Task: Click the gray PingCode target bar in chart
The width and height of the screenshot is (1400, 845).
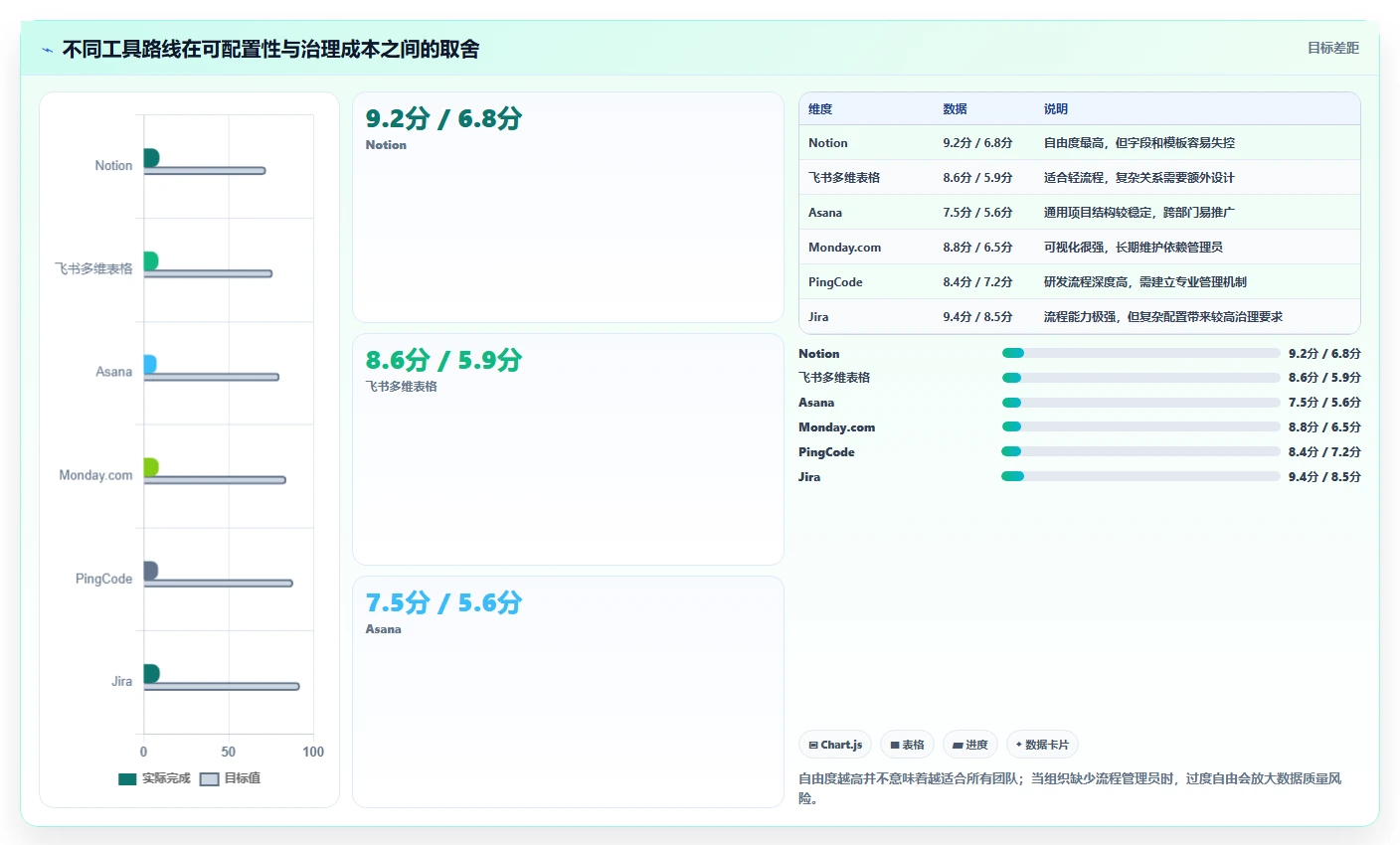Action: point(219,584)
